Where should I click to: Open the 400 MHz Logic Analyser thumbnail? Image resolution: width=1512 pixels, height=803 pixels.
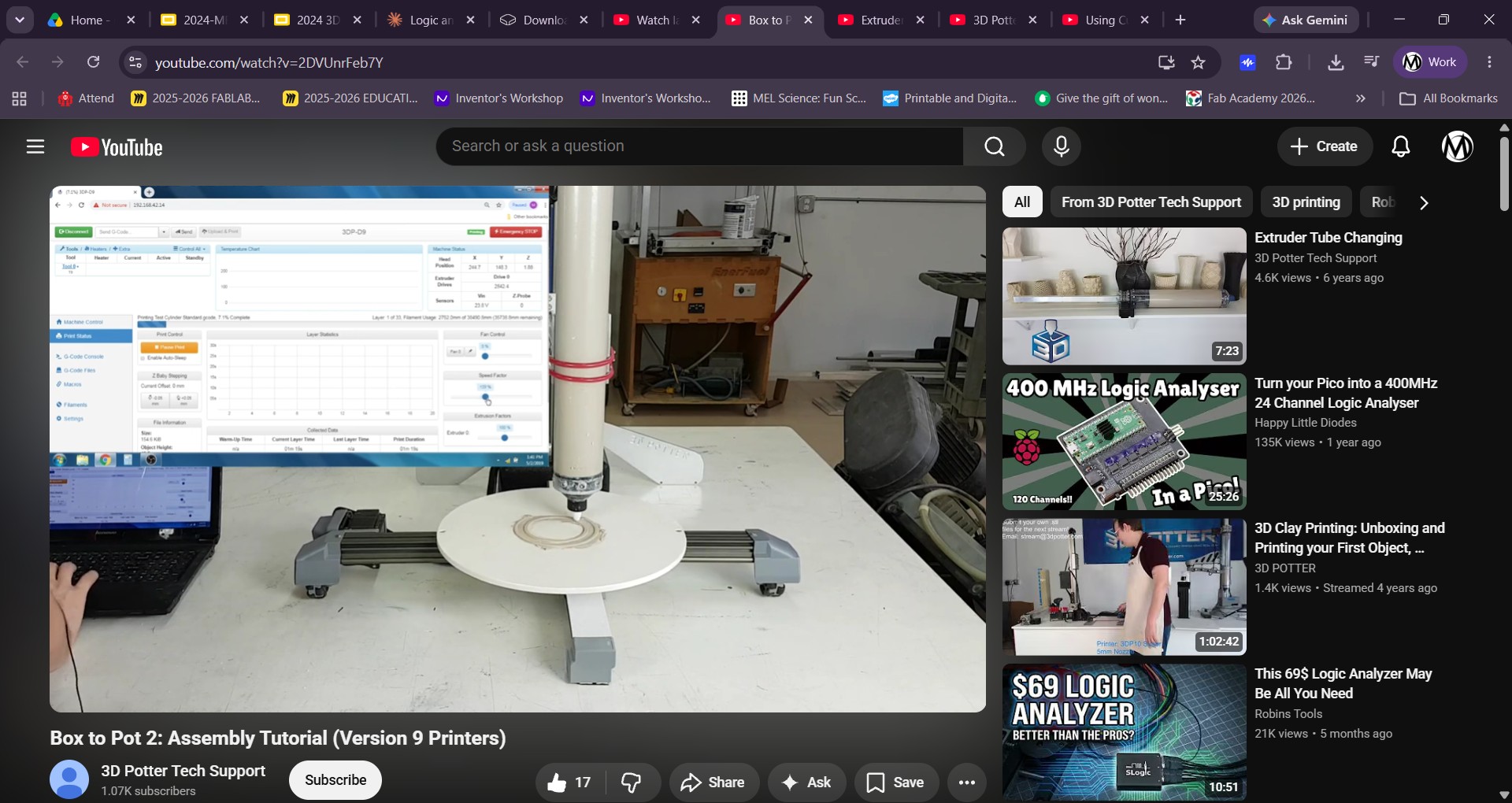[x=1124, y=442]
